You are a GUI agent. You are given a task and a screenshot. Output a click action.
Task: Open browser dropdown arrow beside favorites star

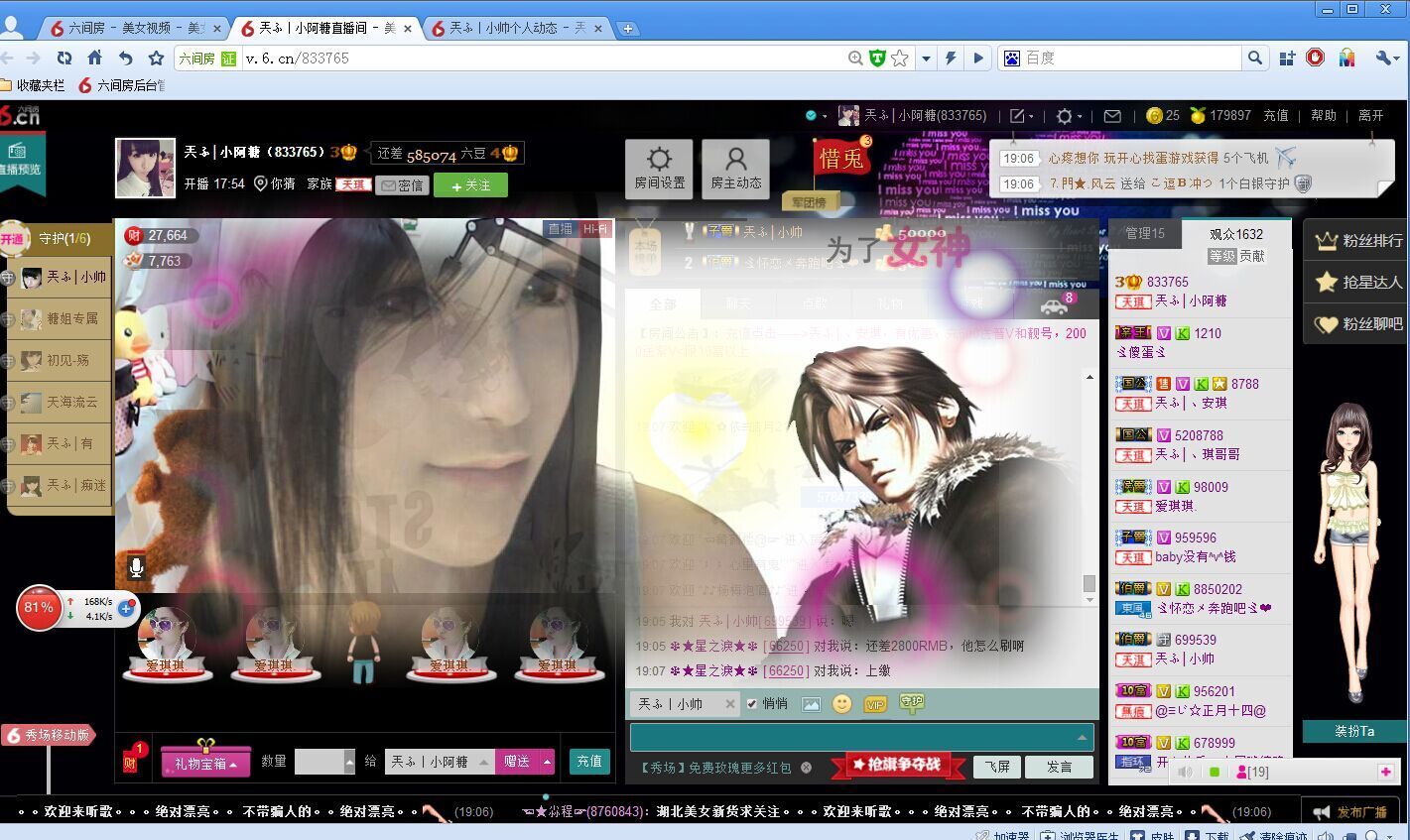(x=926, y=59)
